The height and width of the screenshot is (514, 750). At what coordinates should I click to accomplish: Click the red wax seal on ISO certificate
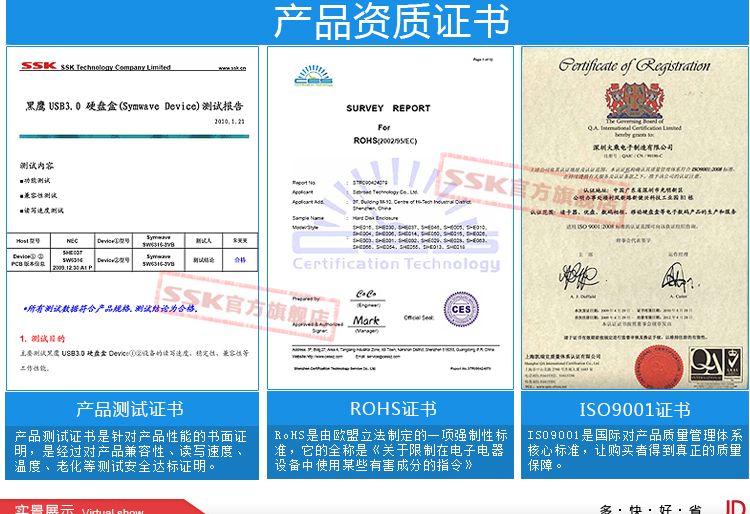tap(659, 367)
